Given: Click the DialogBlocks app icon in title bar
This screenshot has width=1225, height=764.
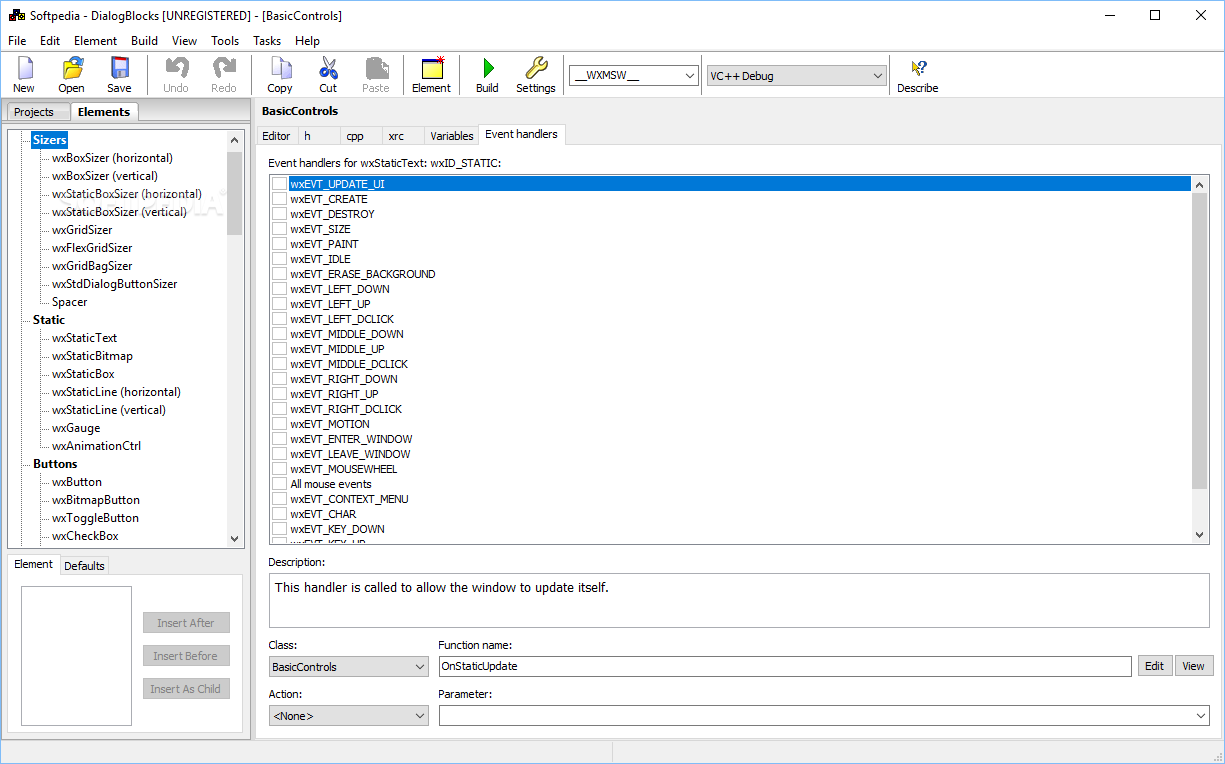Looking at the screenshot, I should coord(17,15).
